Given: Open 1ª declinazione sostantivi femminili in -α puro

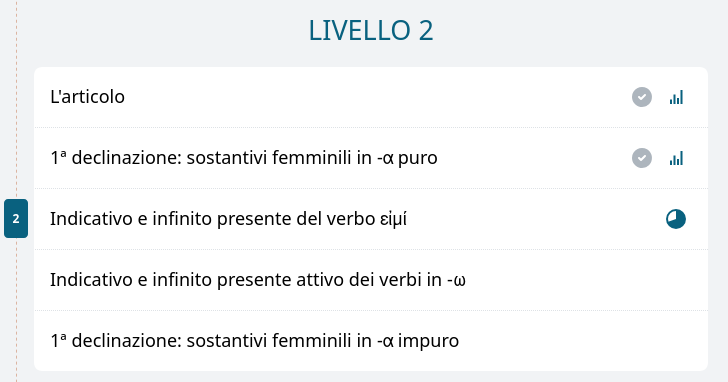Looking at the screenshot, I should [244, 158].
